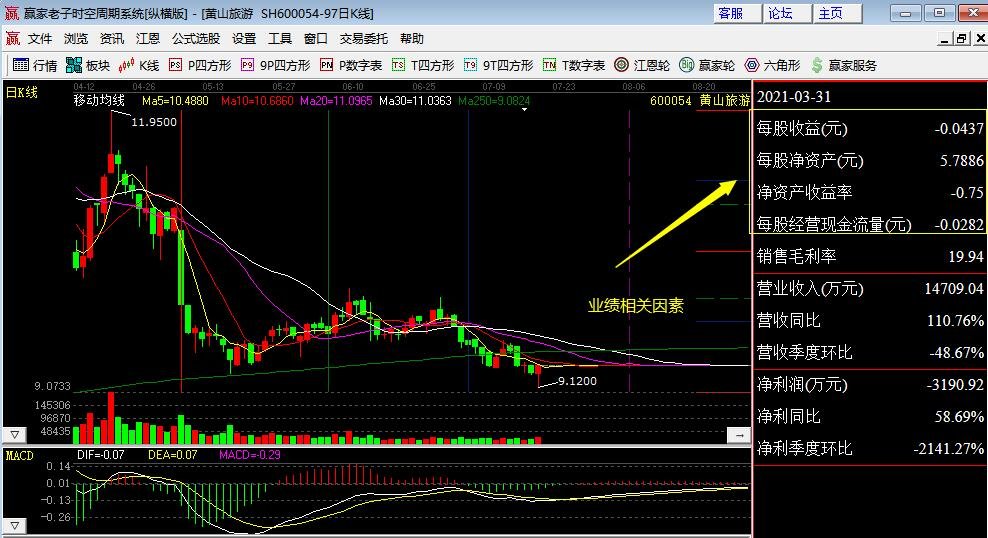Click the 营收季度环比 row
The image size is (988, 538).
click(870, 352)
